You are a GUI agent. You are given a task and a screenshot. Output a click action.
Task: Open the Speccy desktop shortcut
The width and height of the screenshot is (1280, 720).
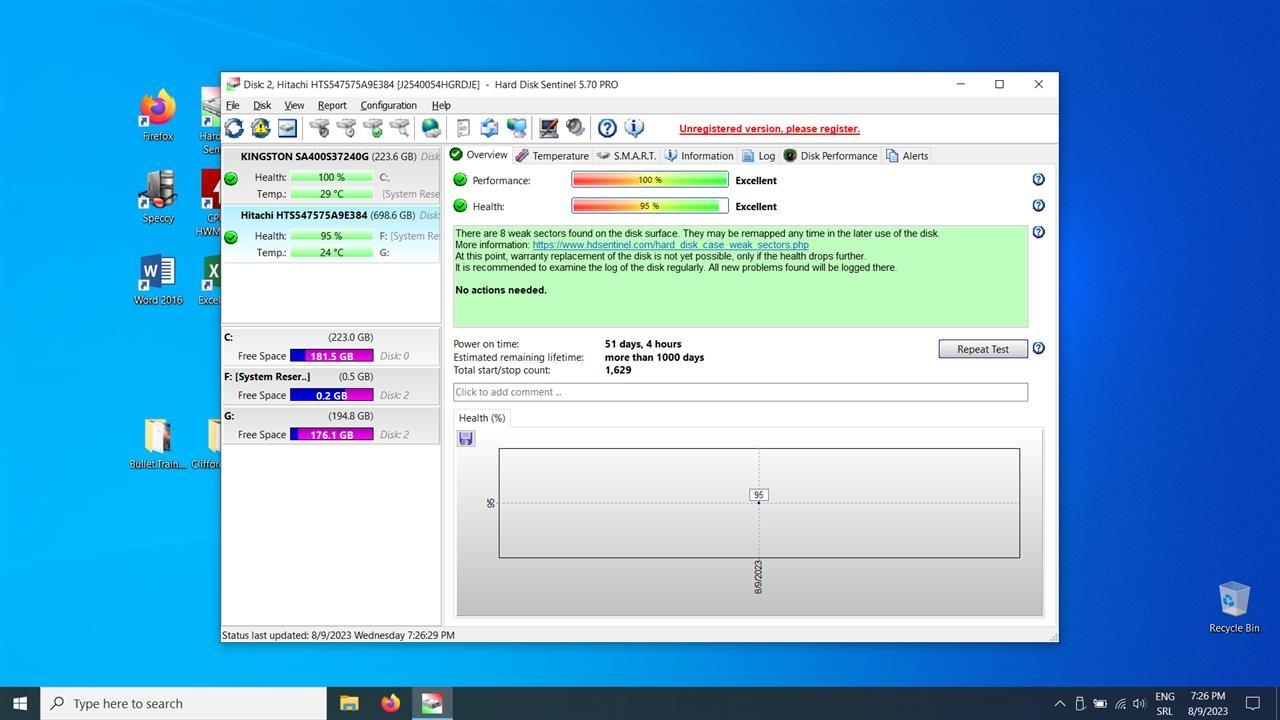click(158, 196)
